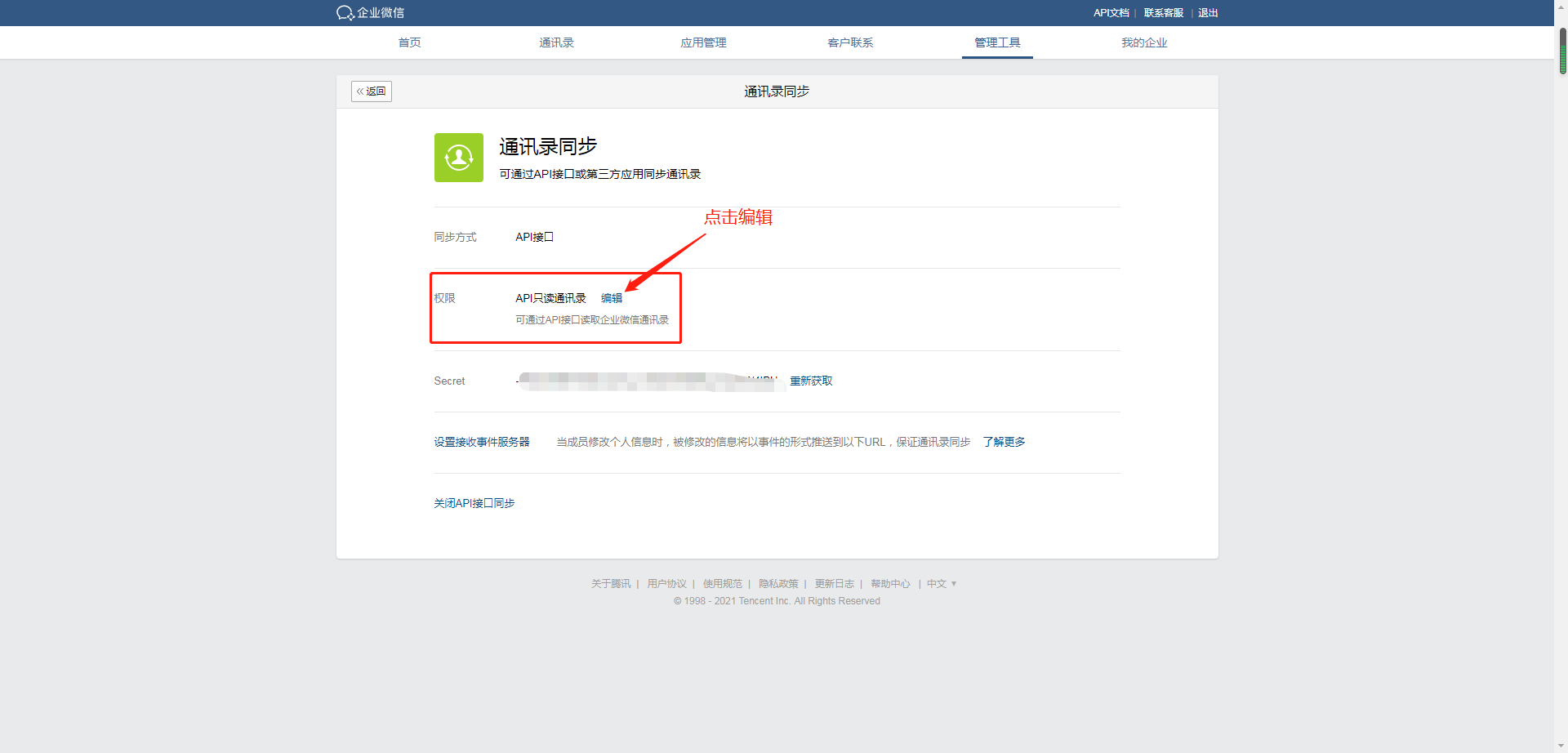Click the 编辑 link to edit permissions
Viewport: 1568px width, 753px height.
point(611,298)
